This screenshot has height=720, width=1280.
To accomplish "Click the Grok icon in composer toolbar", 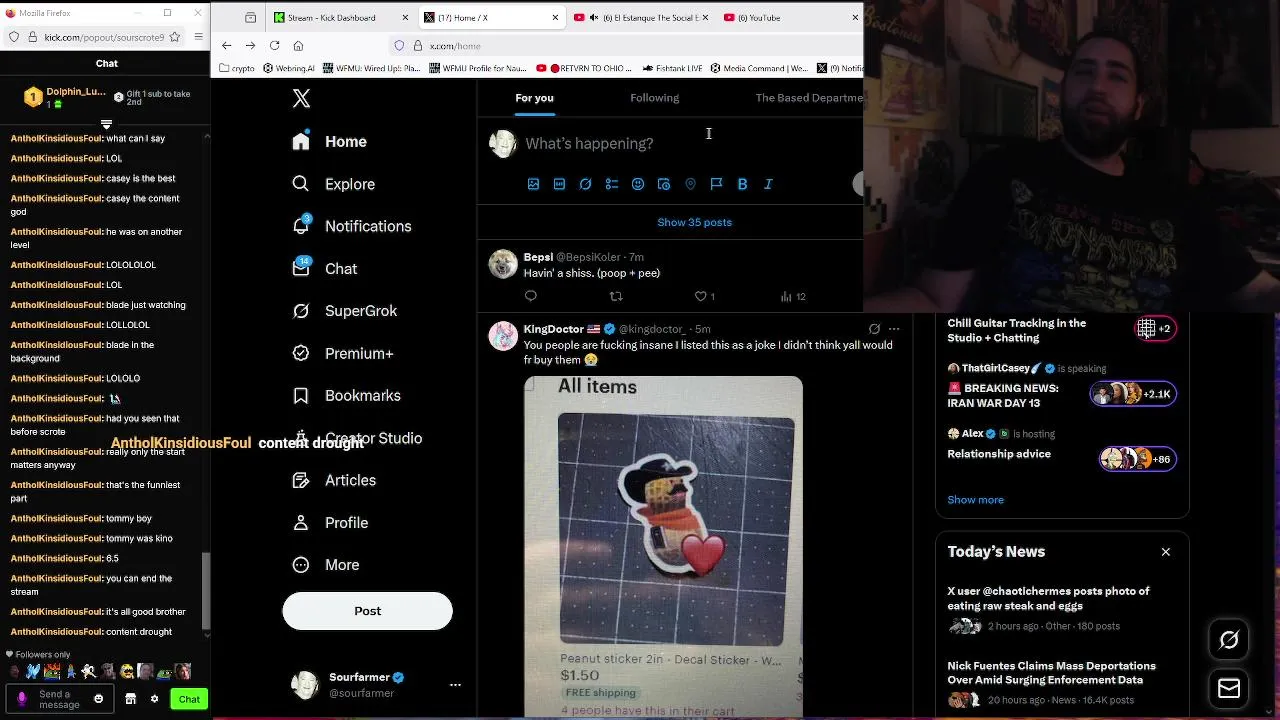I will (585, 184).
